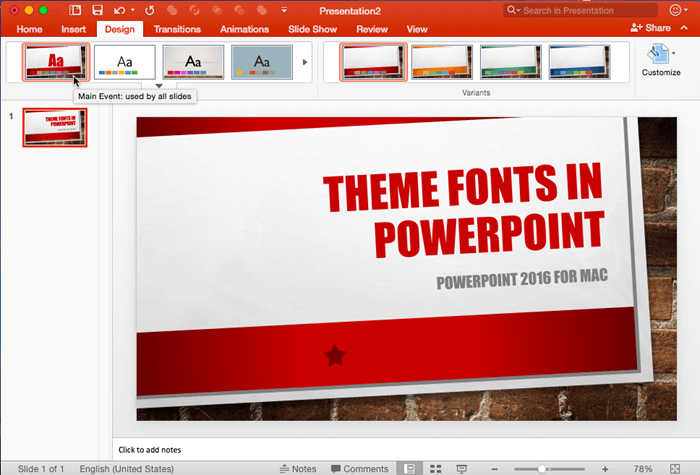Viewport: 700px width, 475px height.
Task: Open the View tab
Action: (x=417, y=29)
